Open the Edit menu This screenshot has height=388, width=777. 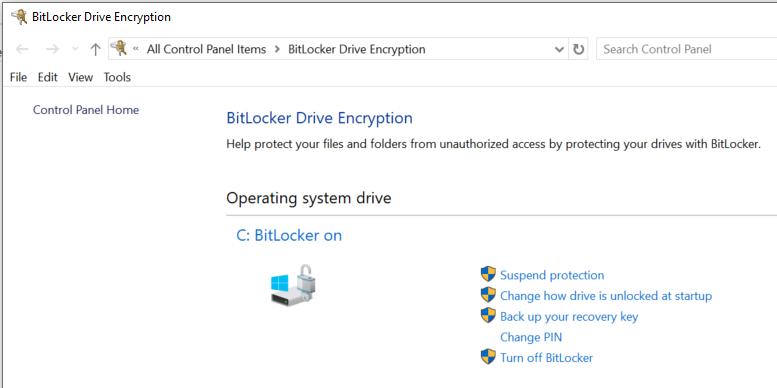point(48,77)
